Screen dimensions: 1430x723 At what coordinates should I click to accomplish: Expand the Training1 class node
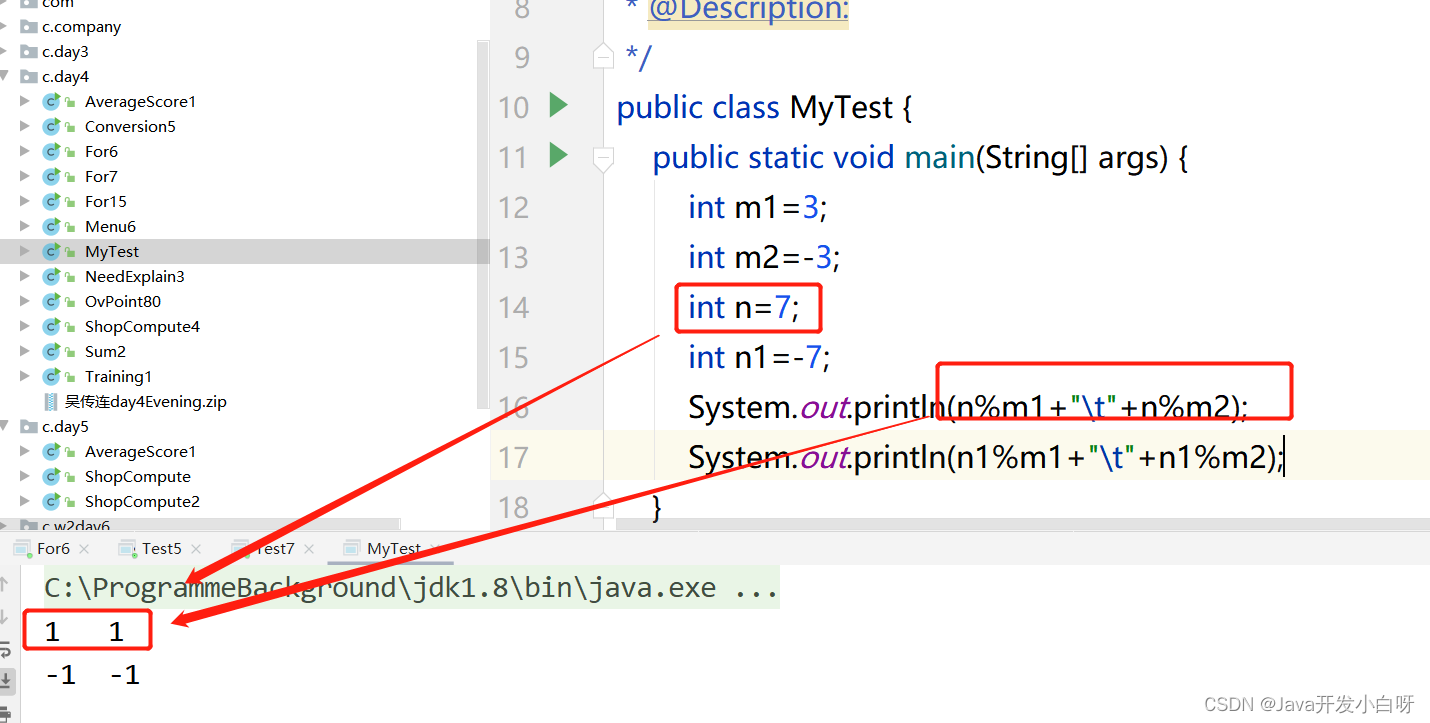coord(25,377)
